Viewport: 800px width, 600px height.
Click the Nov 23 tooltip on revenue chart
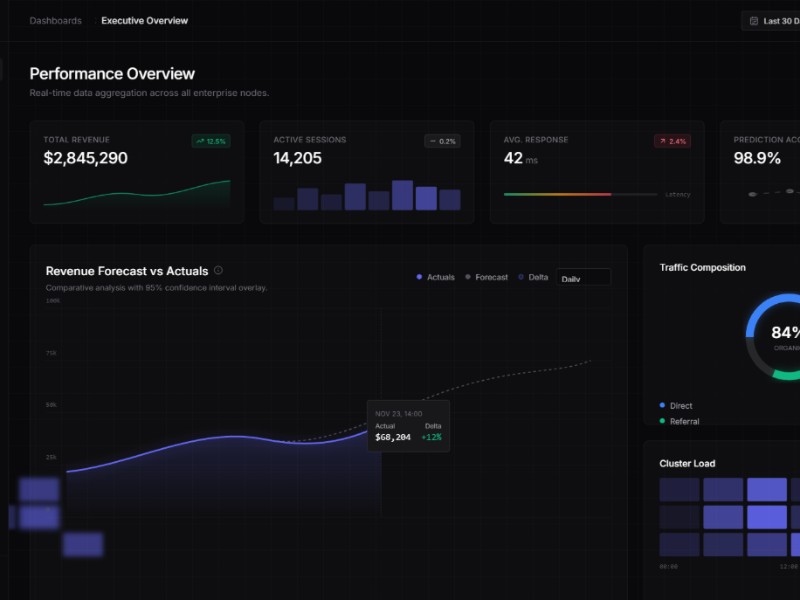408,425
